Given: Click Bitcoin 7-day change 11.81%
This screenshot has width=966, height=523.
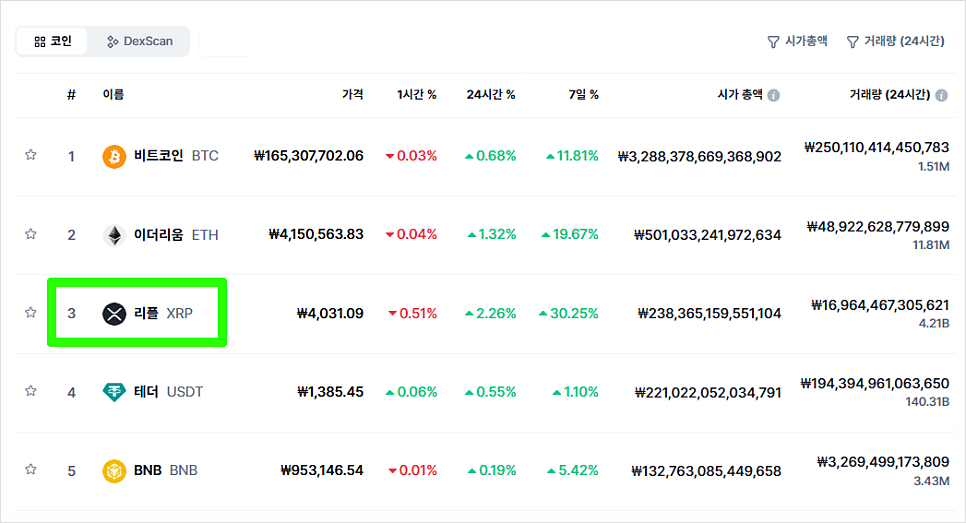Looking at the screenshot, I should pos(572,156).
